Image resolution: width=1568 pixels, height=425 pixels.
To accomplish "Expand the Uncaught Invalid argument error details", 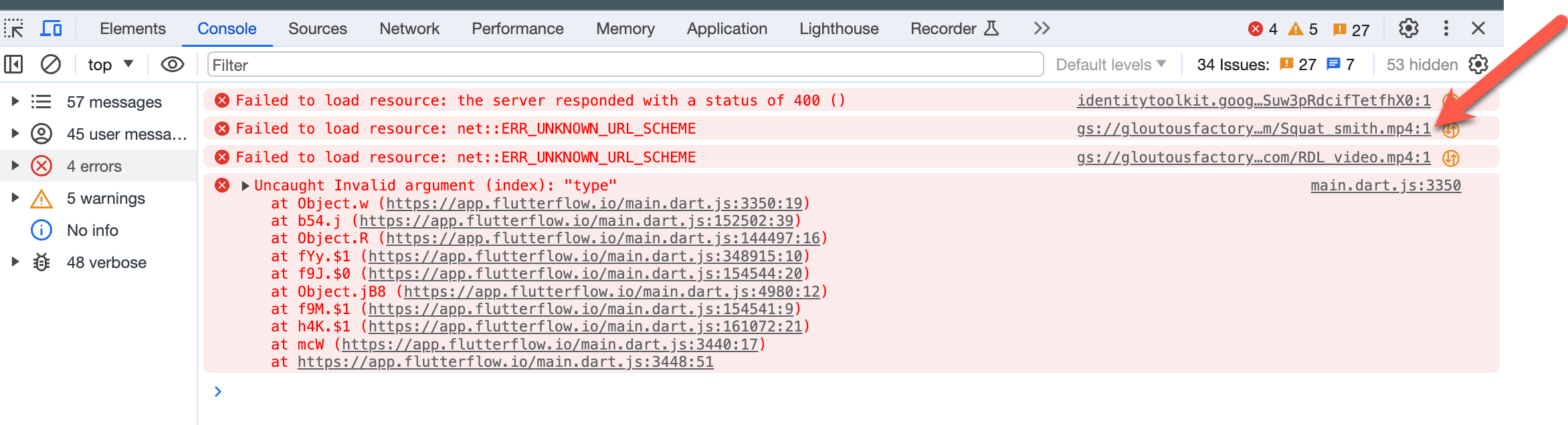I will (246, 185).
